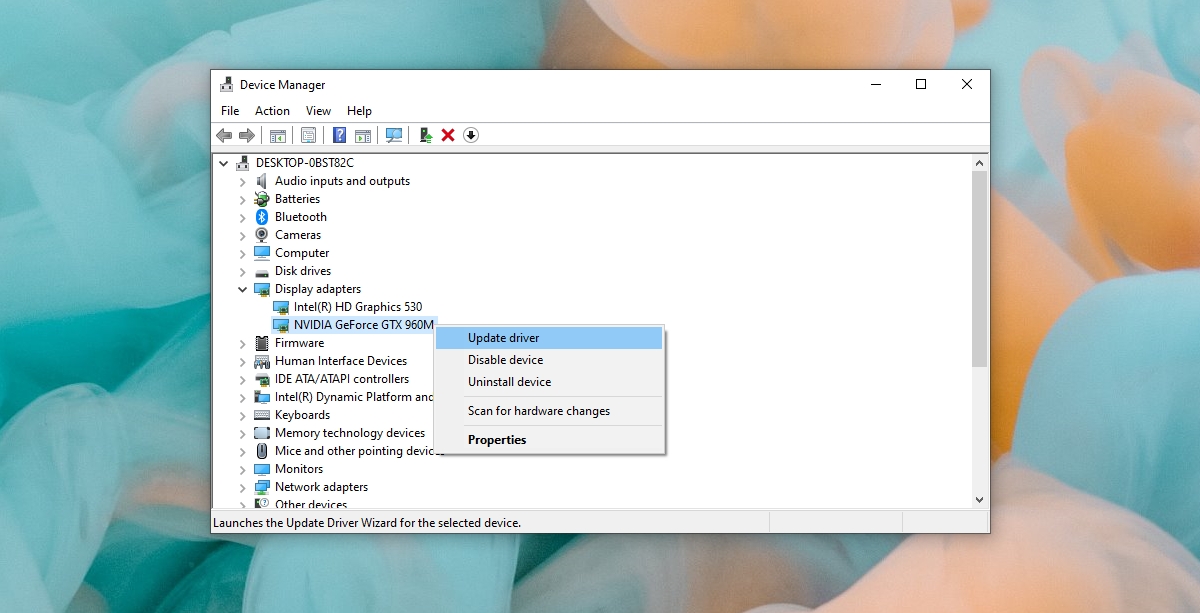Select the Computer label in the tree
Screen dimensions: 1200x613
pos(302,253)
